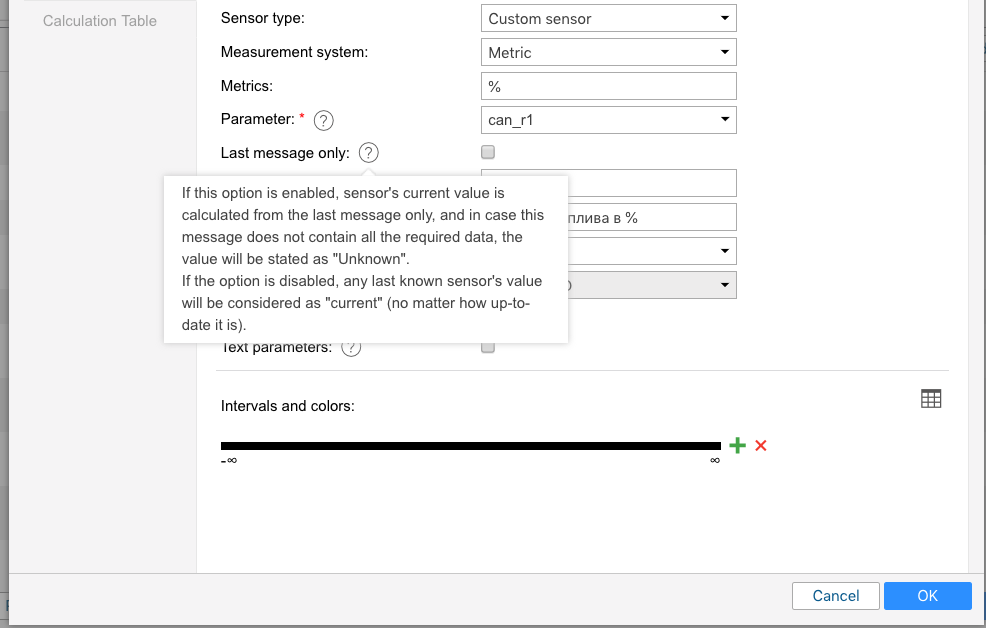
Task: Open Parameter help question mark icon
Action: 323,120
